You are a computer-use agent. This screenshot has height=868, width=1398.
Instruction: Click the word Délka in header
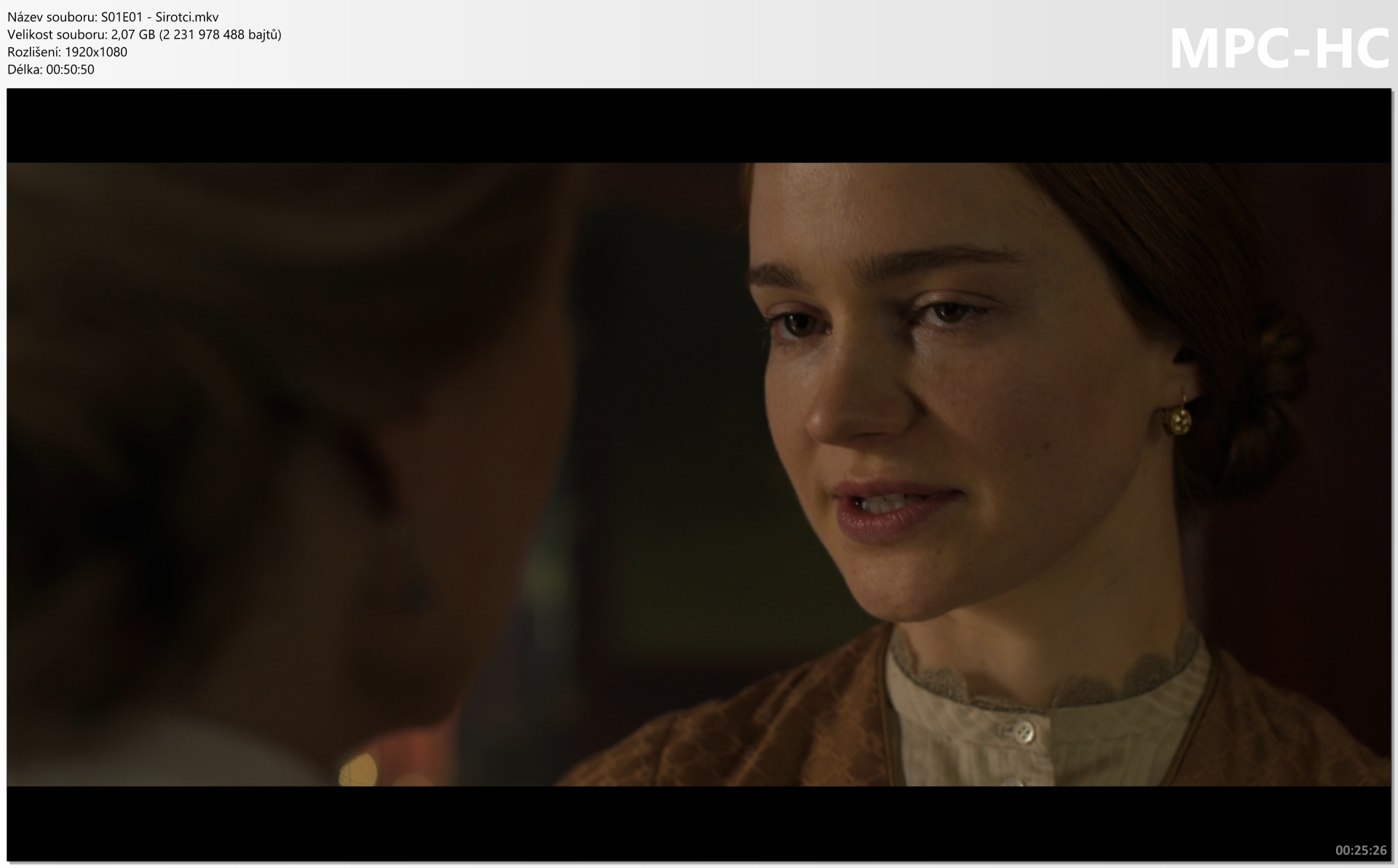click(24, 69)
